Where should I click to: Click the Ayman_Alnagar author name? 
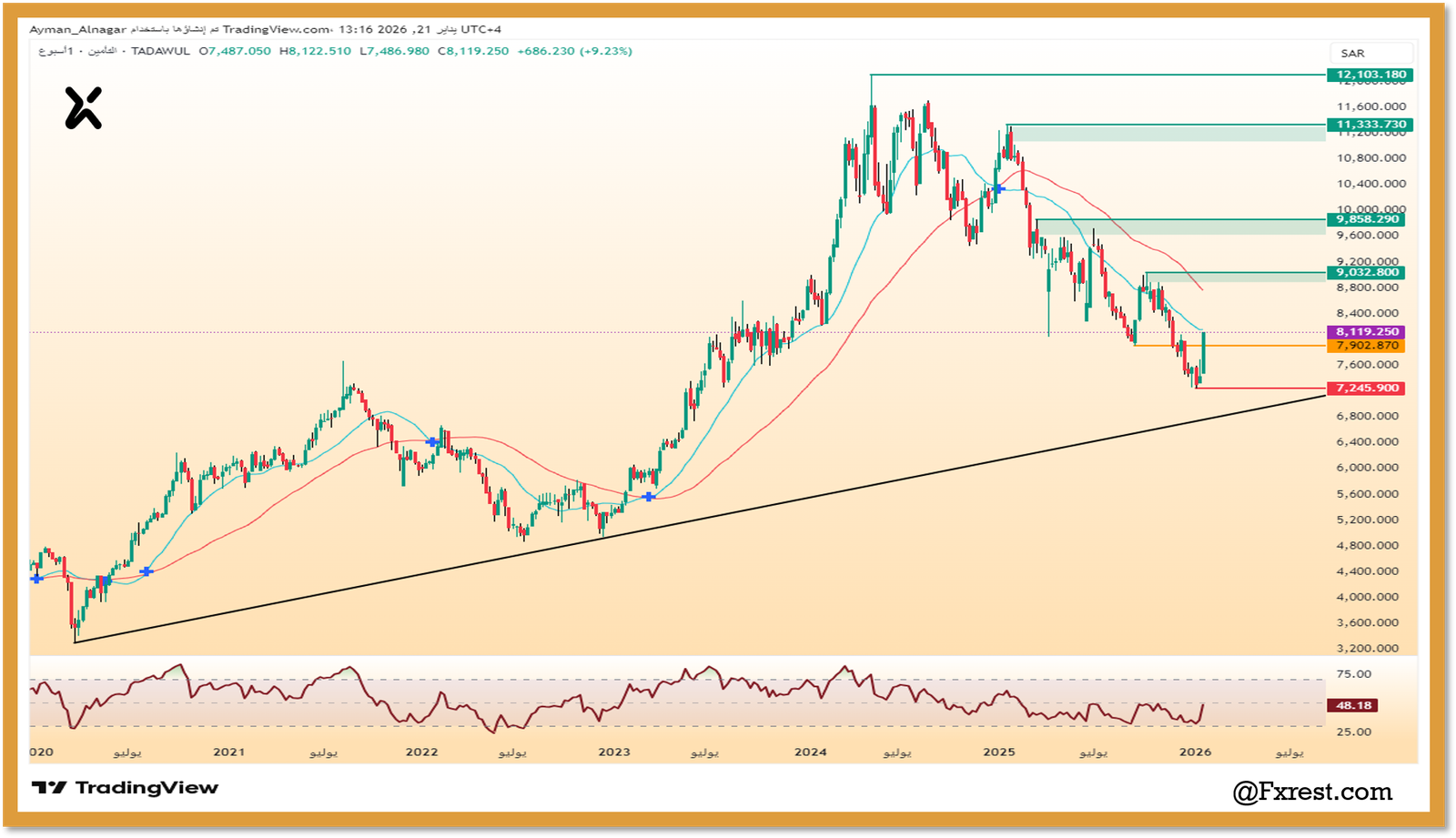click(x=77, y=29)
